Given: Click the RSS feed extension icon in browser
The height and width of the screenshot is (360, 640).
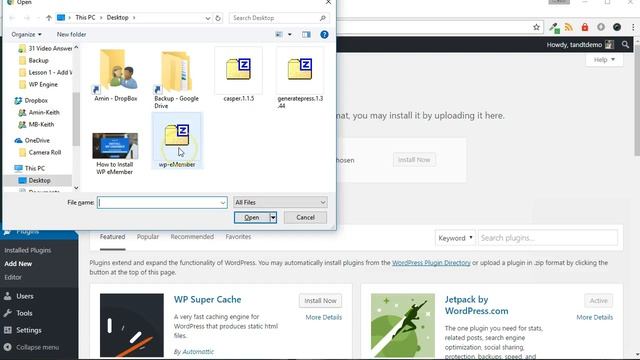Looking at the screenshot, I should point(569,27).
